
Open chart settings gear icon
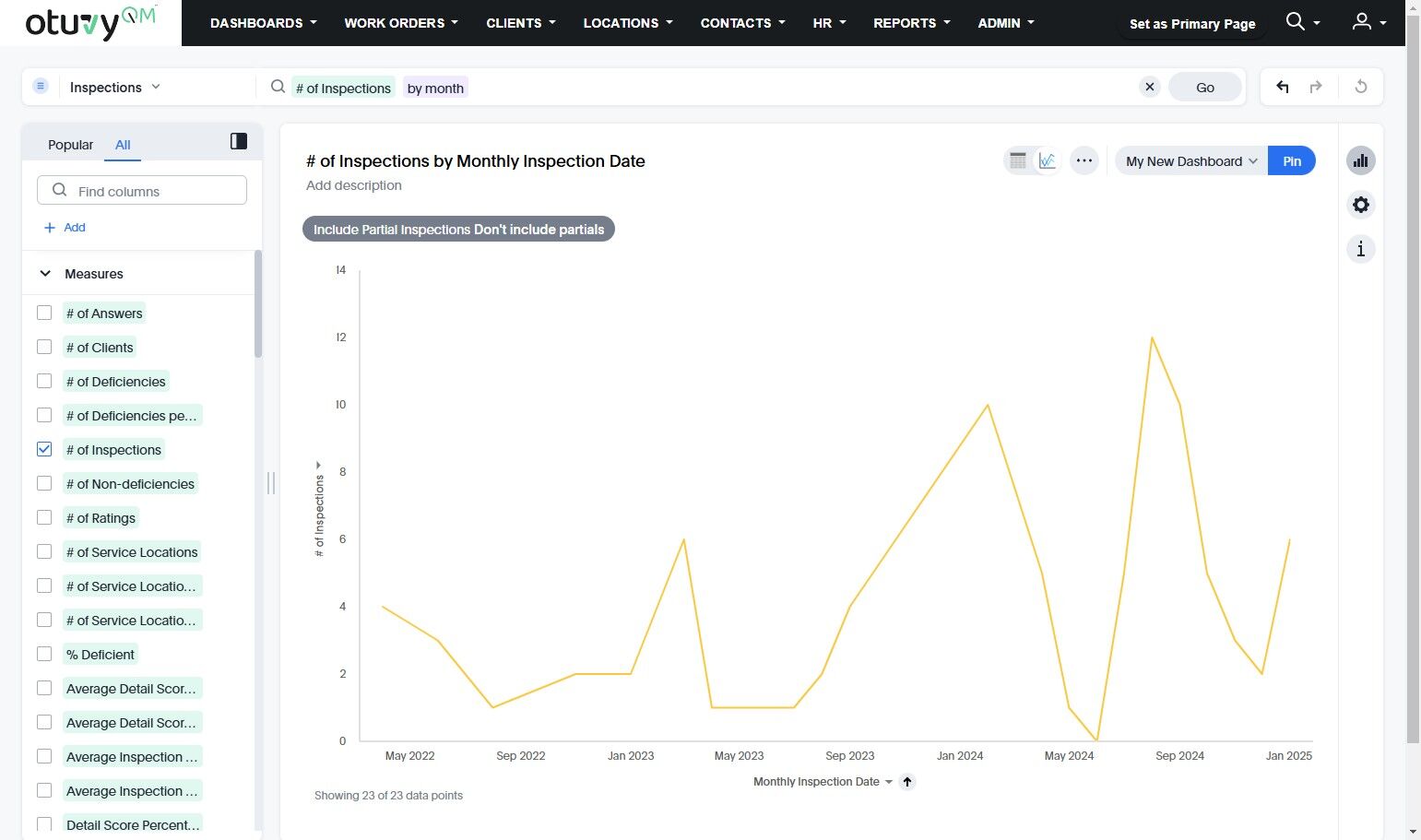[1360, 205]
